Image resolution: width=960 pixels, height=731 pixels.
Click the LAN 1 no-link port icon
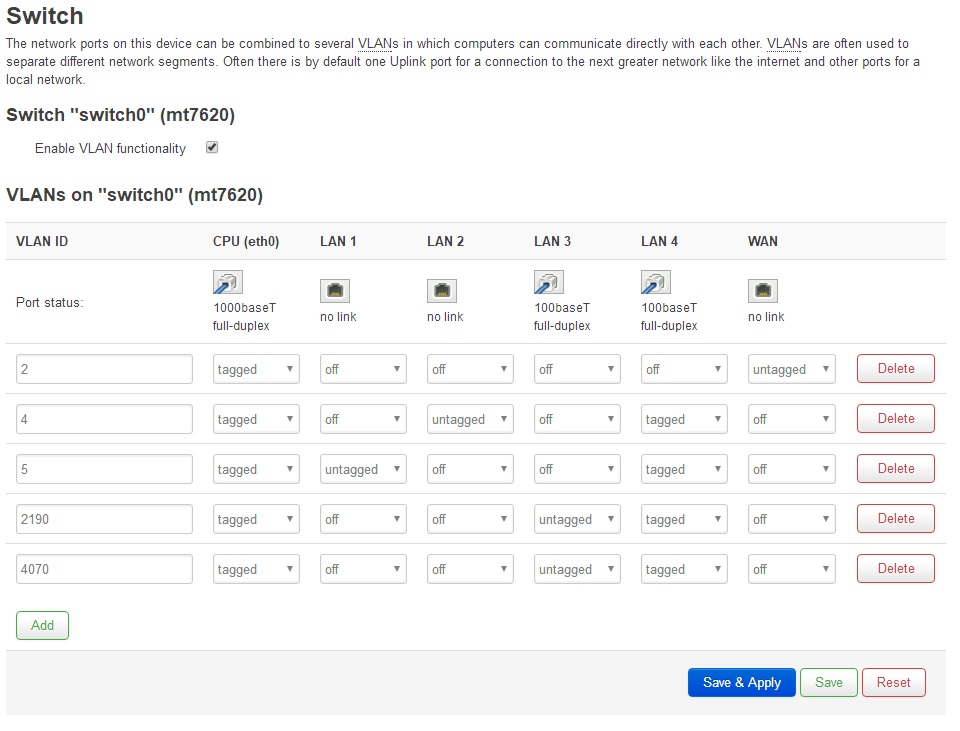pyautogui.click(x=334, y=289)
